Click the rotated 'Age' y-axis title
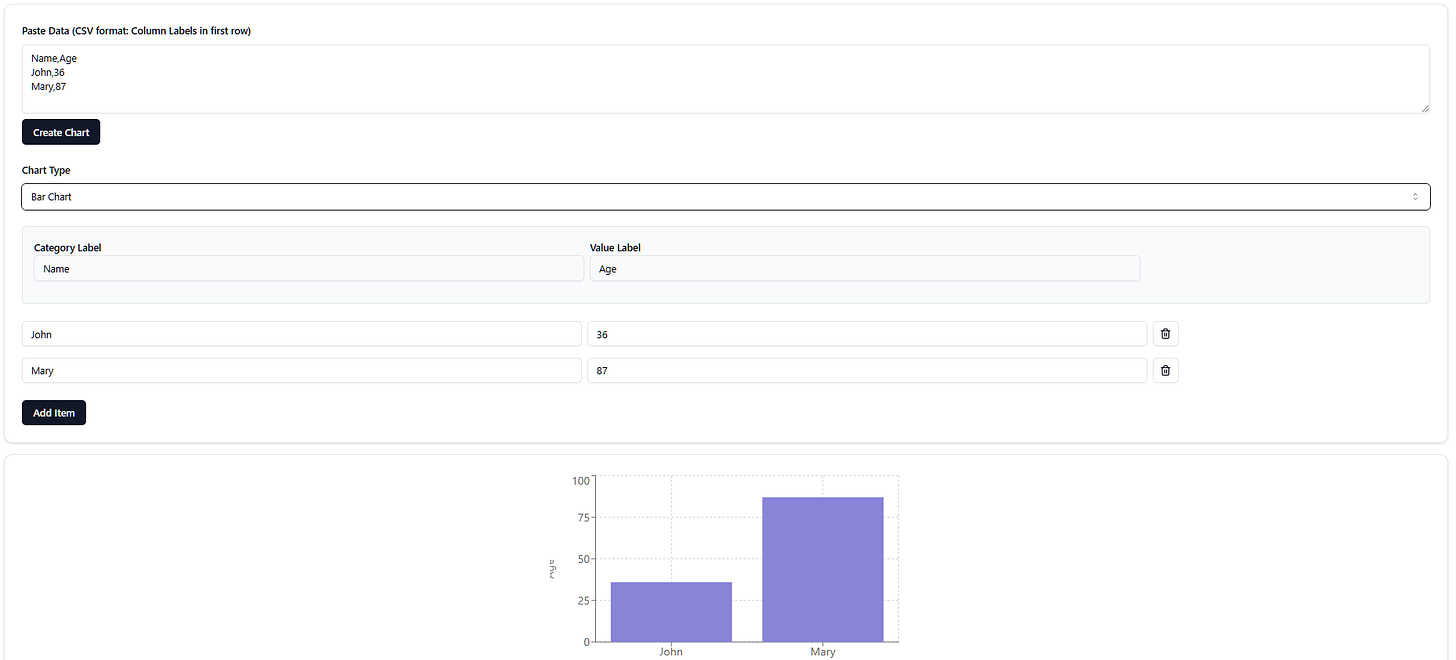Screen dimensions: 1456x660 tap(551, 568)
